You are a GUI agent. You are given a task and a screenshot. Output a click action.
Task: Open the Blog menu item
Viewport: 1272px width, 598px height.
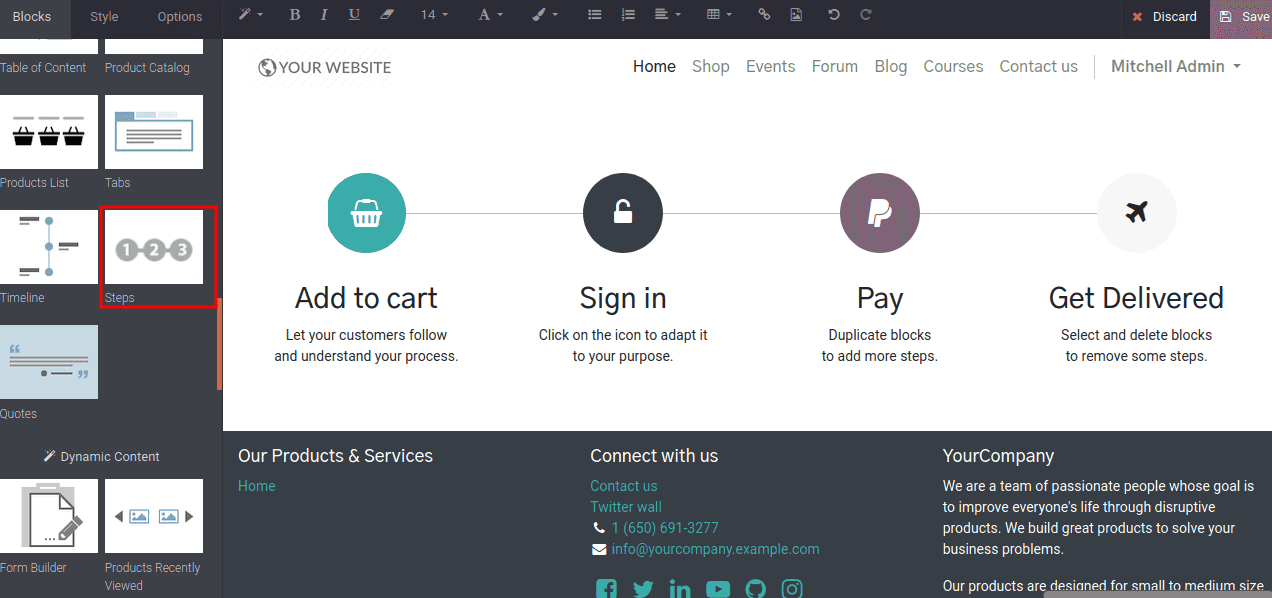[891, 66]
